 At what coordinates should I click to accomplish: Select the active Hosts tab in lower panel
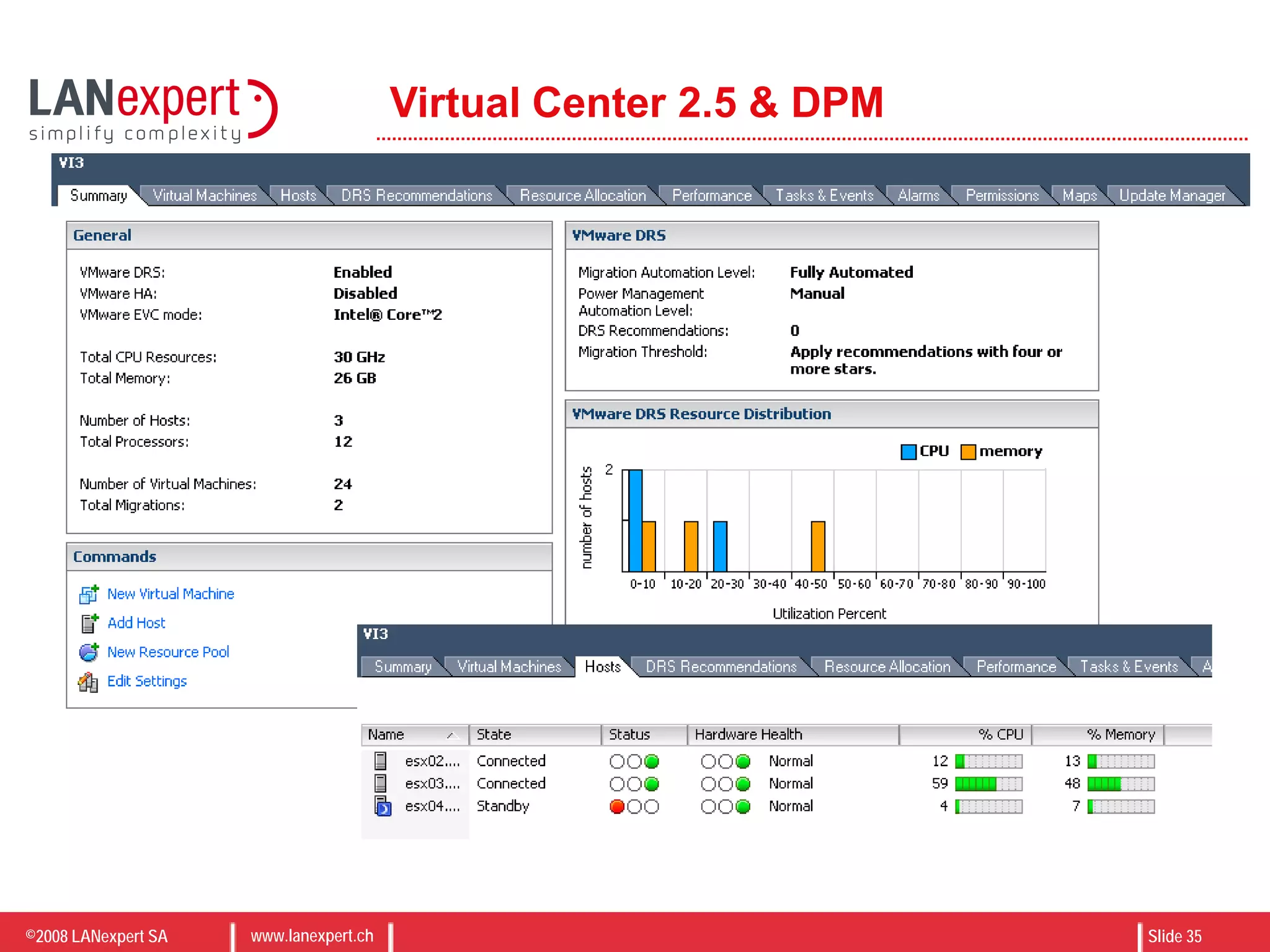[602, 666]
